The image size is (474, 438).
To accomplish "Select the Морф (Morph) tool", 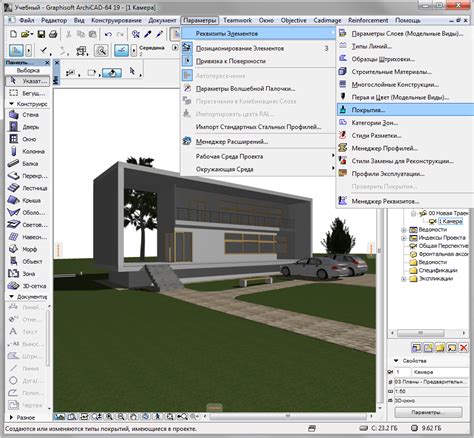I will (28, 249).
